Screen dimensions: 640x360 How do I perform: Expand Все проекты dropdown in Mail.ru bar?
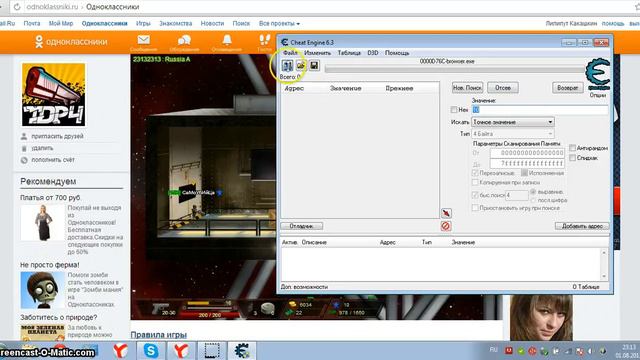[x=279, y=24]
